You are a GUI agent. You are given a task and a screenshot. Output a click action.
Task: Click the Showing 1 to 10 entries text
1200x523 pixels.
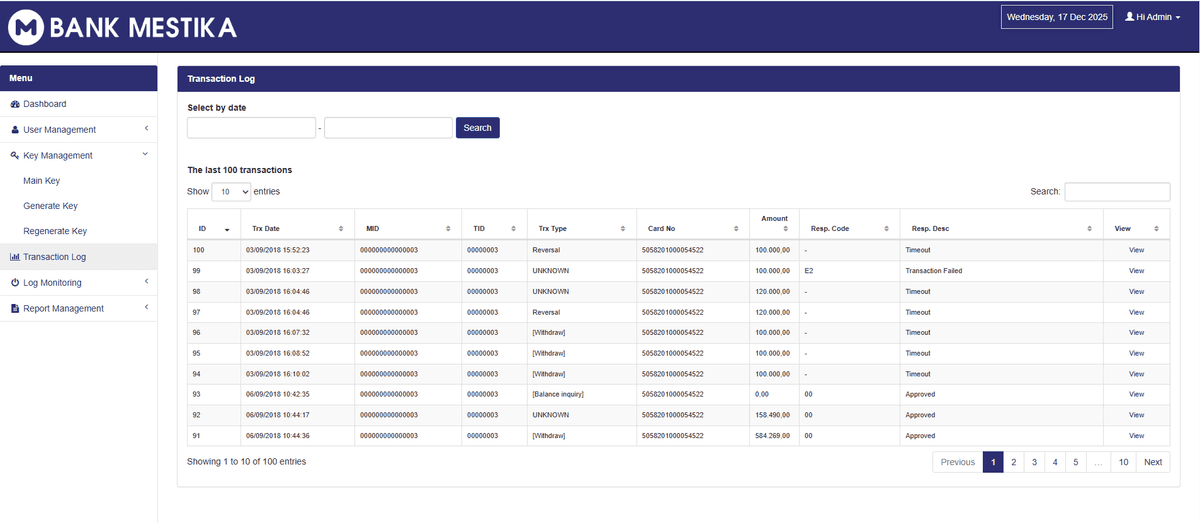coord(247,462)
